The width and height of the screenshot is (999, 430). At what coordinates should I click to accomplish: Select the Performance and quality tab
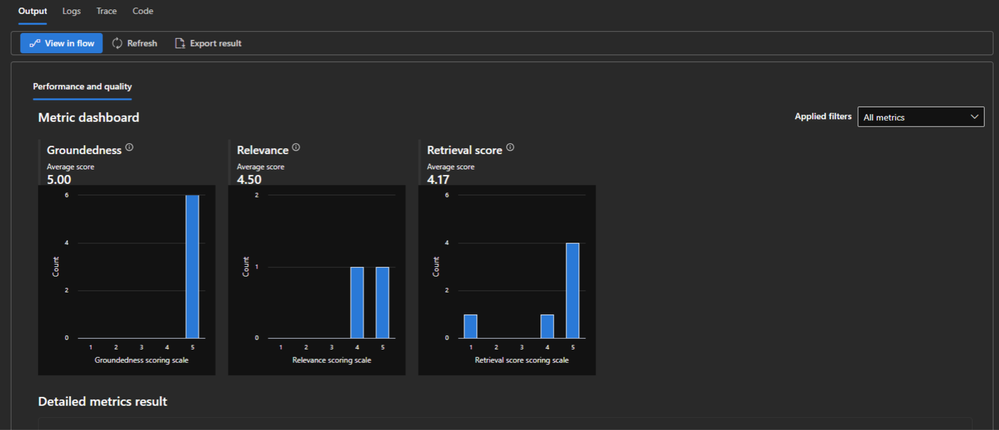82,87
